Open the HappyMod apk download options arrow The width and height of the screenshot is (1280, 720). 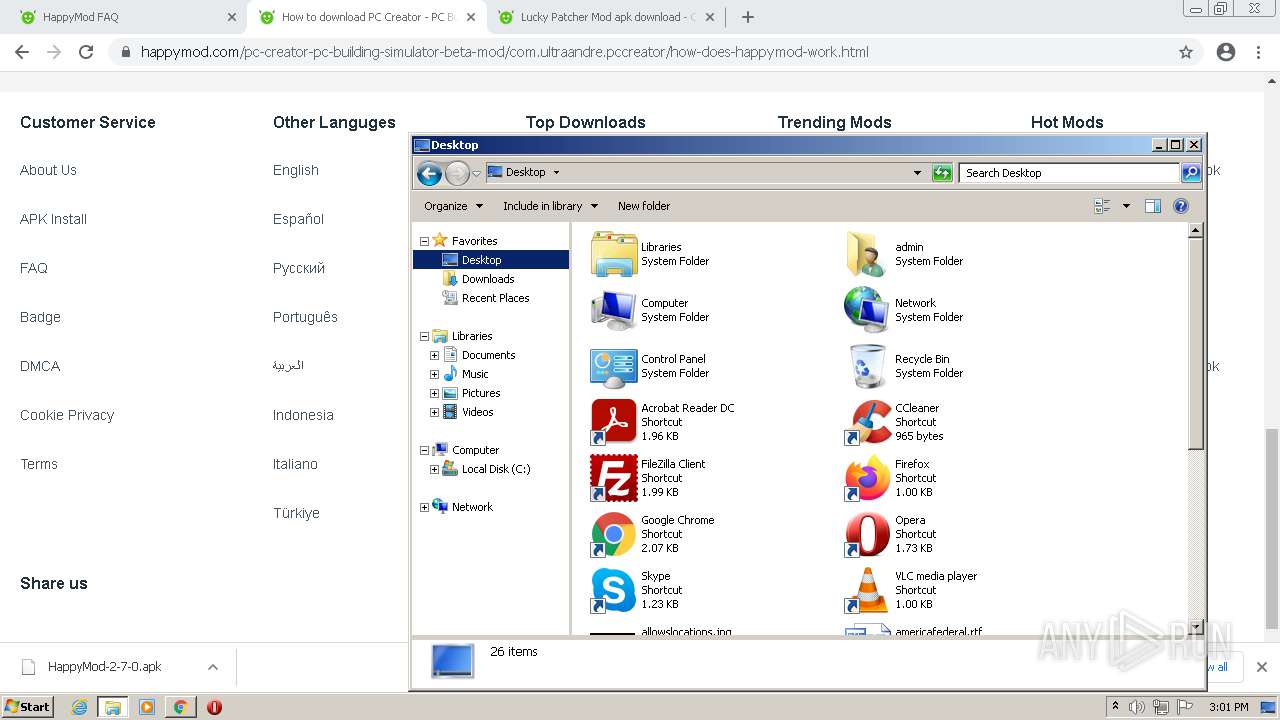pos(212,667)
